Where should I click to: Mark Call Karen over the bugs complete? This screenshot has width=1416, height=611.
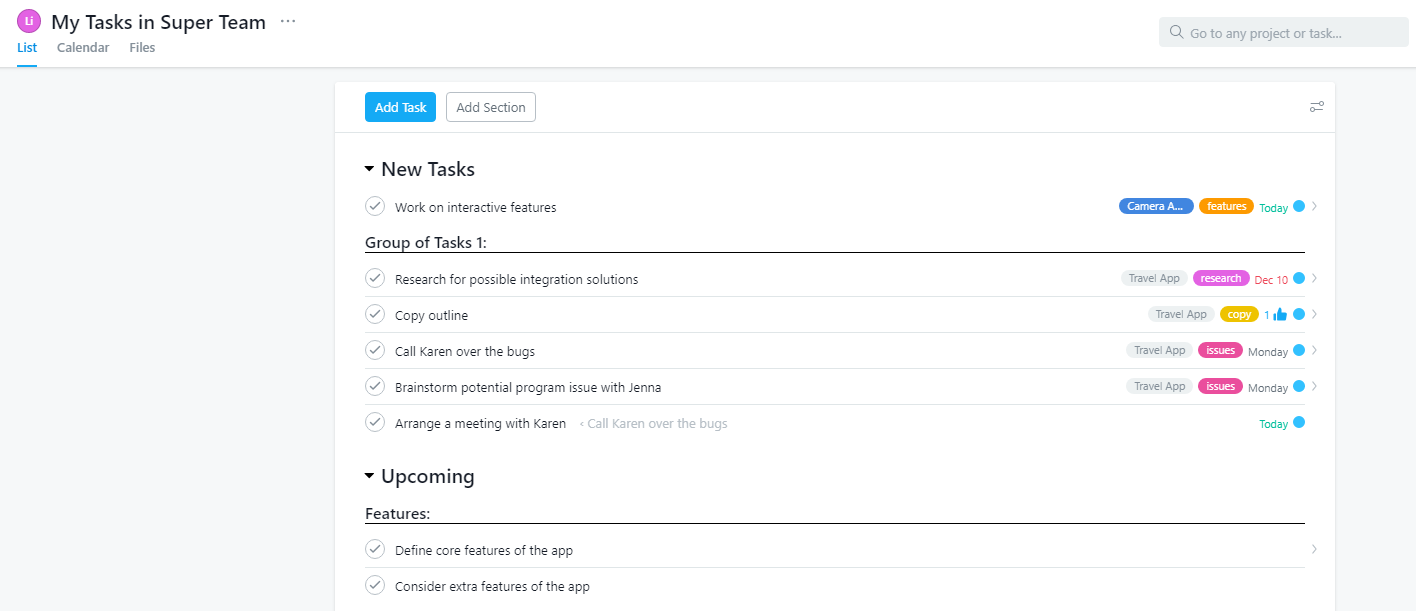(375, 350)
